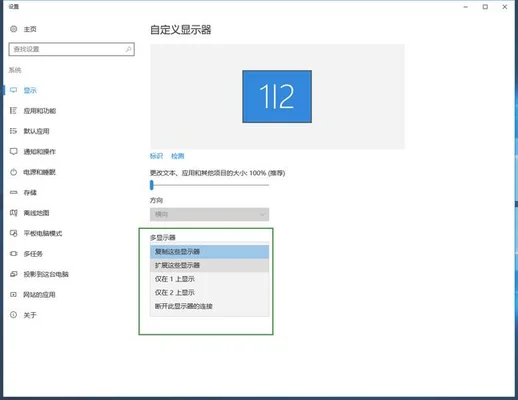Open 关于 settings page
Image resolution: width=518 pixels, height=400 pixels.
click(x=30, y=315)
